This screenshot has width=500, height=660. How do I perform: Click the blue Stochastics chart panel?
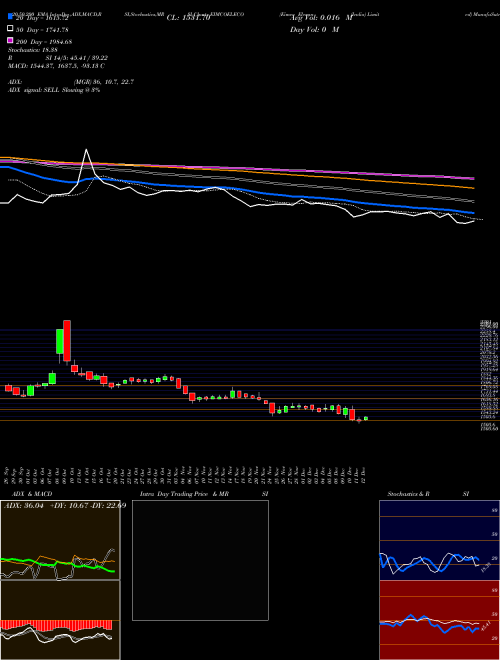(x=439, y=540)
